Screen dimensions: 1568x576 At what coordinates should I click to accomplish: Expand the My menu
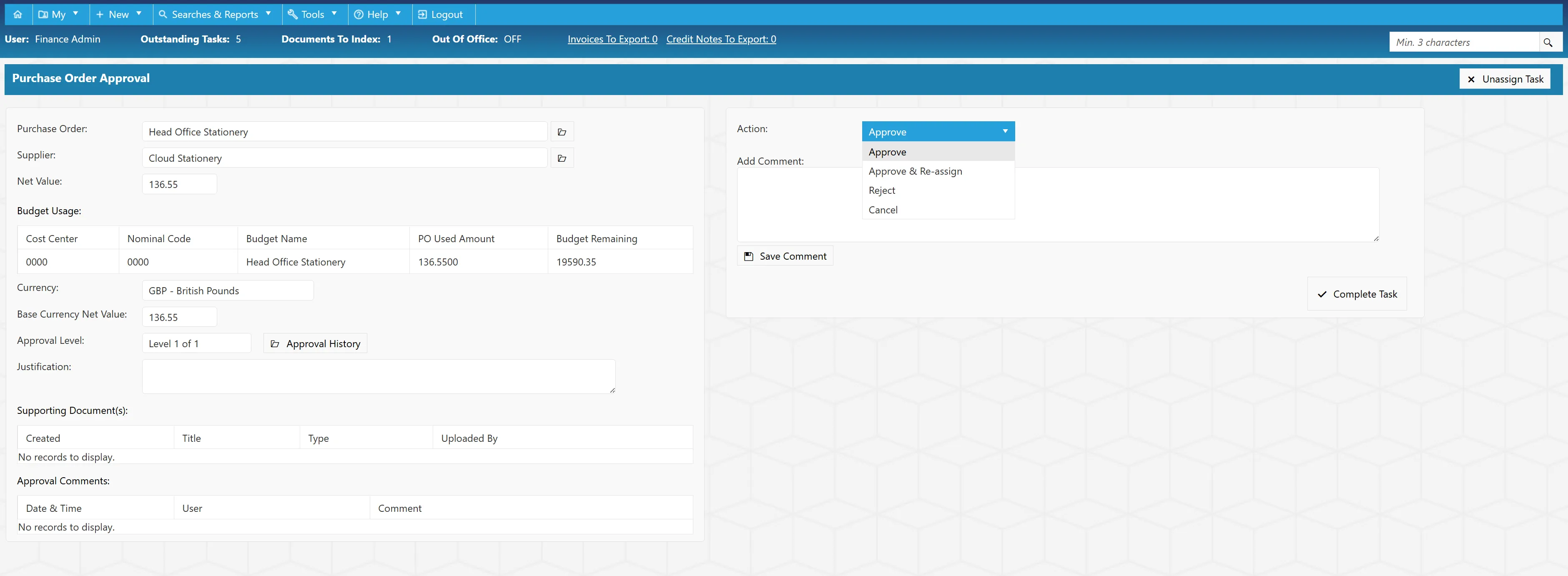(x=58, y=15)
